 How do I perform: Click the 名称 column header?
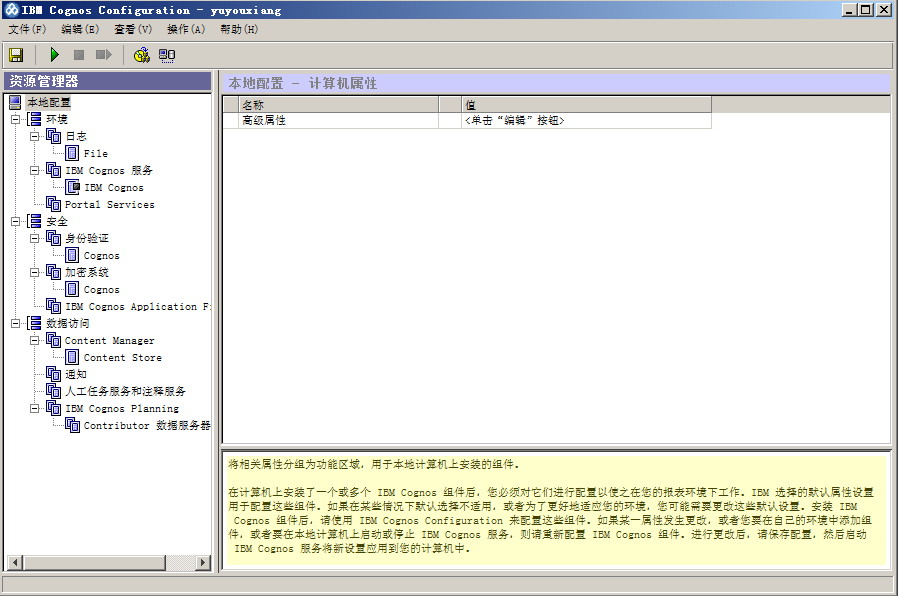coord(339,105)
